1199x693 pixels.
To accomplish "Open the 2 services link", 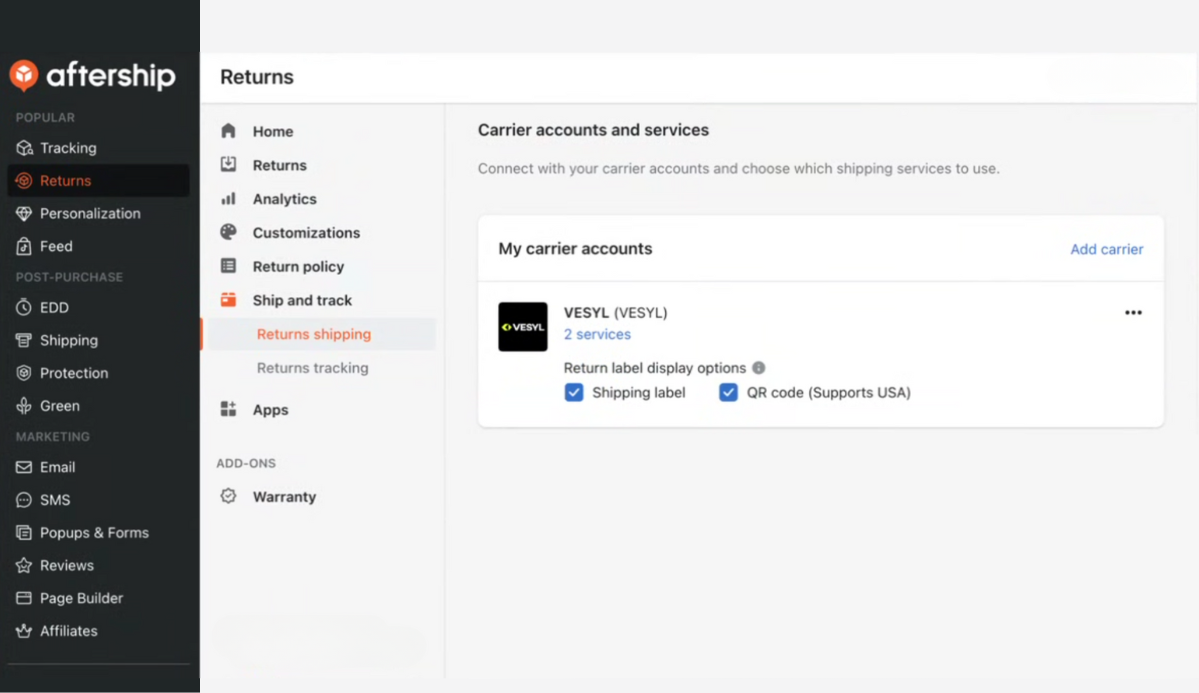I will [597, 334].
